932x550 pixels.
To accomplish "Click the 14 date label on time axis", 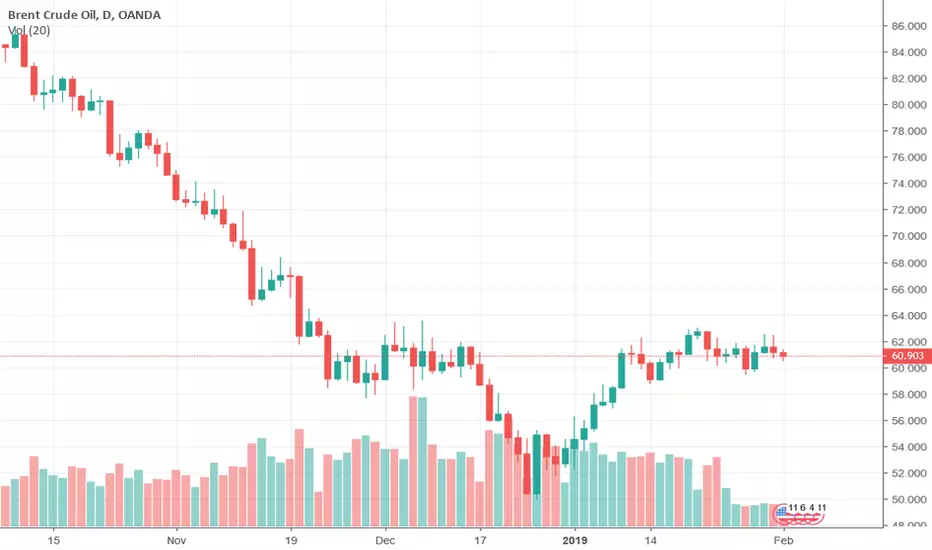I will coord(650,540).
